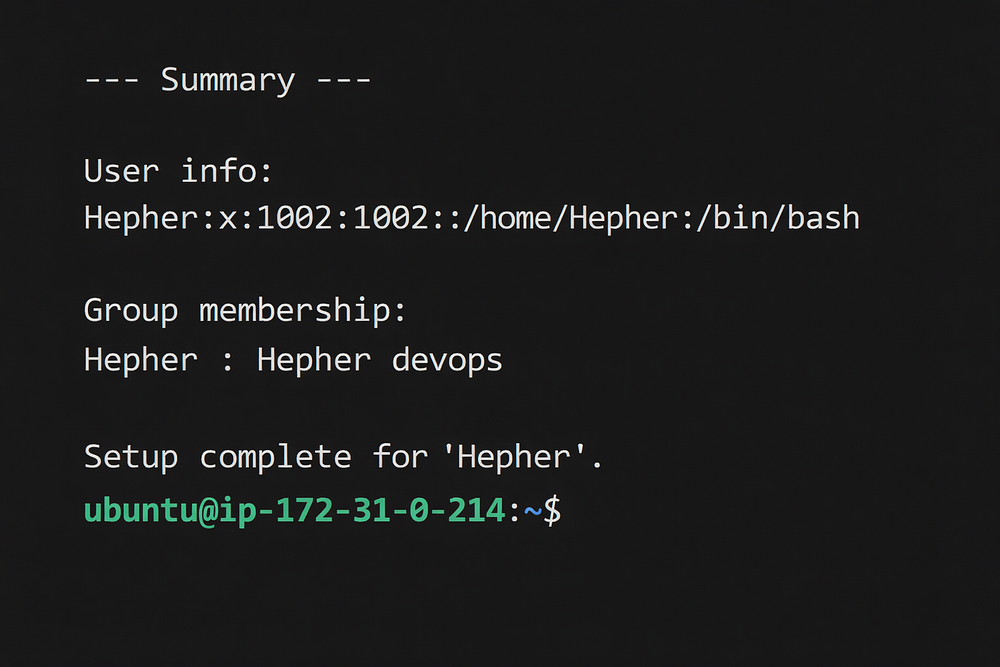Click the word 'complete' in last message
1000x667 pixels.
[276, 458]
